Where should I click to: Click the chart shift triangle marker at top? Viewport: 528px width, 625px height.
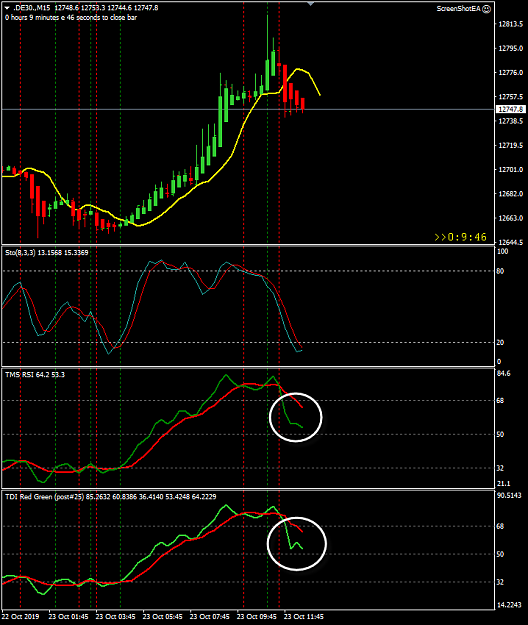(x=311, y=4)
